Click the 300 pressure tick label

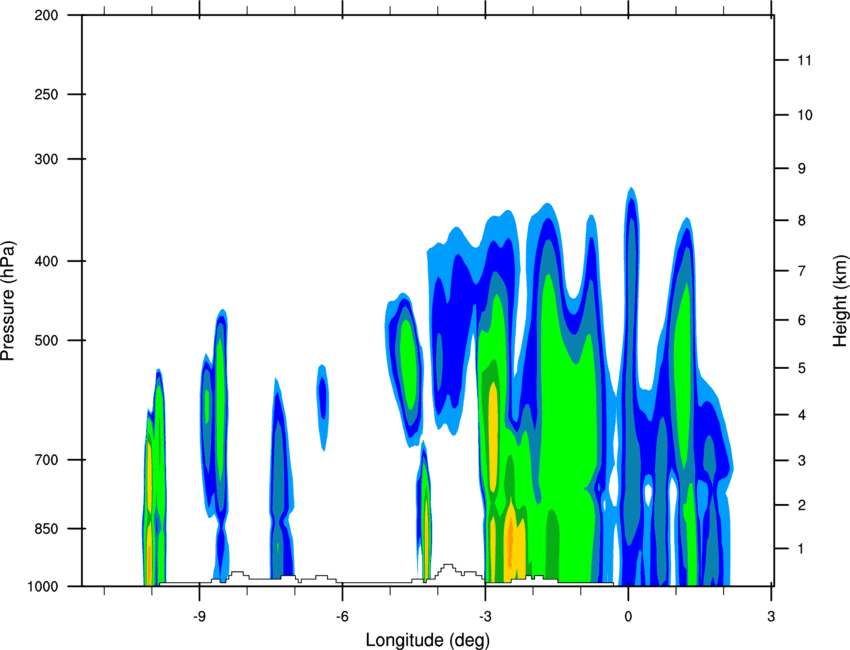click(46, 159)
